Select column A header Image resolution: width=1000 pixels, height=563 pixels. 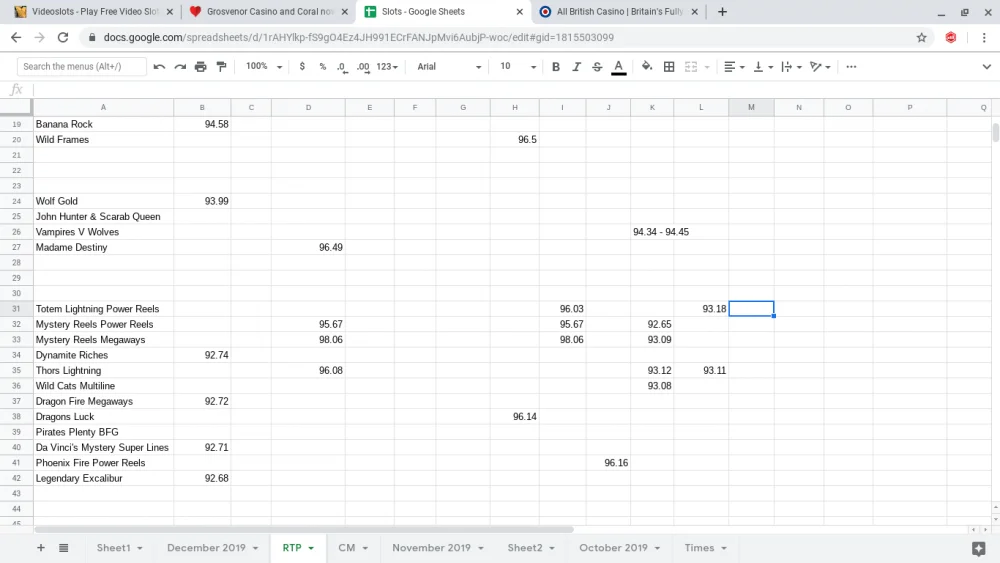[103, 108]
